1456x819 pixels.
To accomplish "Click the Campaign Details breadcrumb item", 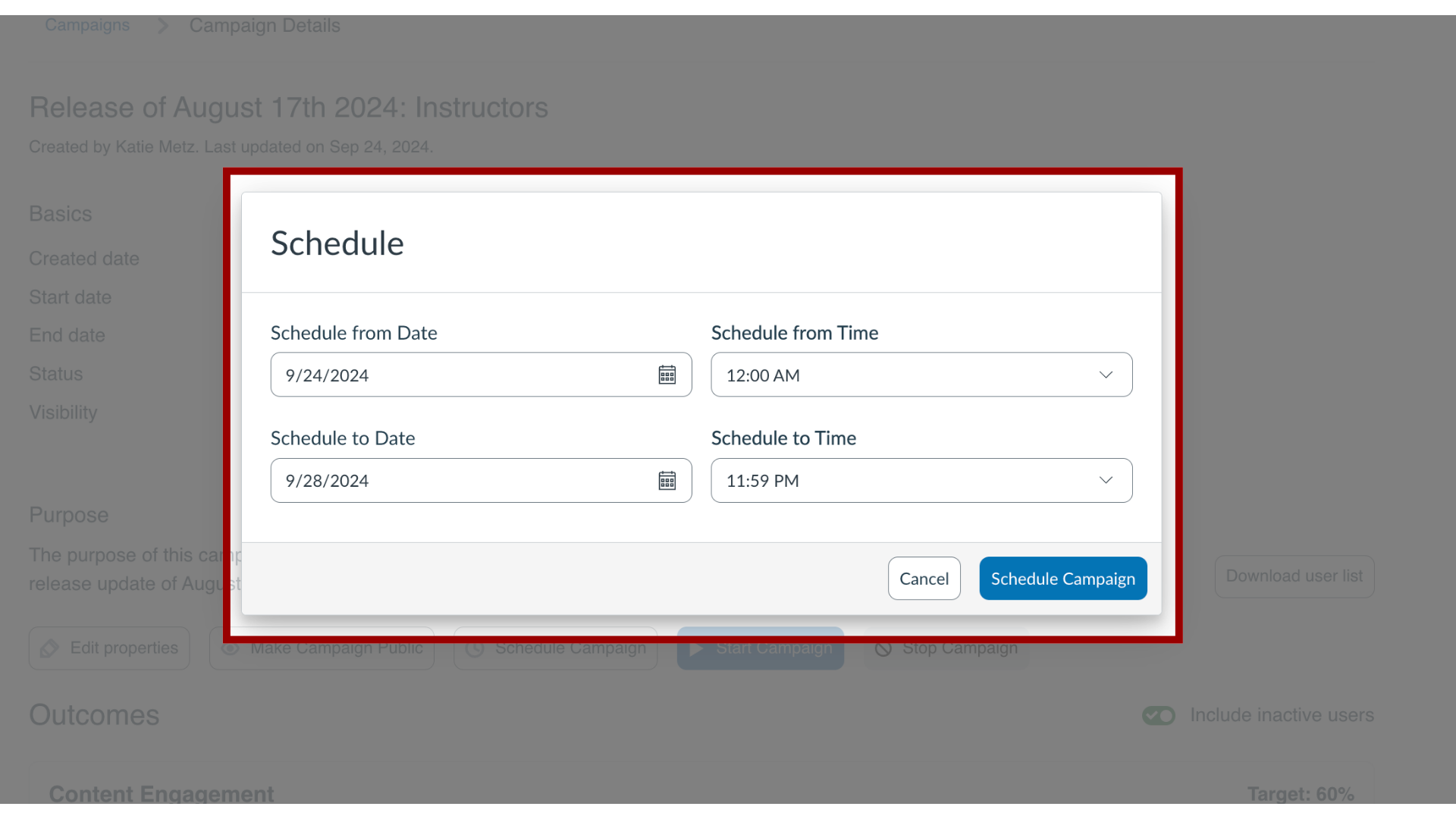I will pos(264,25).
